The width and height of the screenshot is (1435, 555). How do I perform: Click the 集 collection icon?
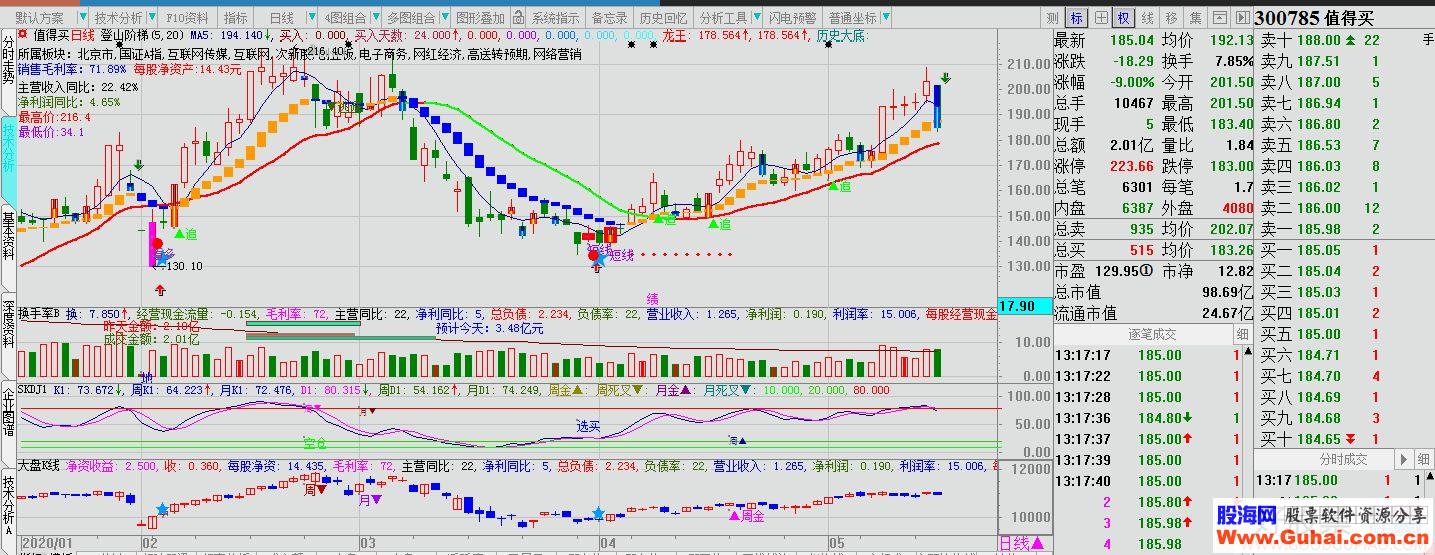1196,18
